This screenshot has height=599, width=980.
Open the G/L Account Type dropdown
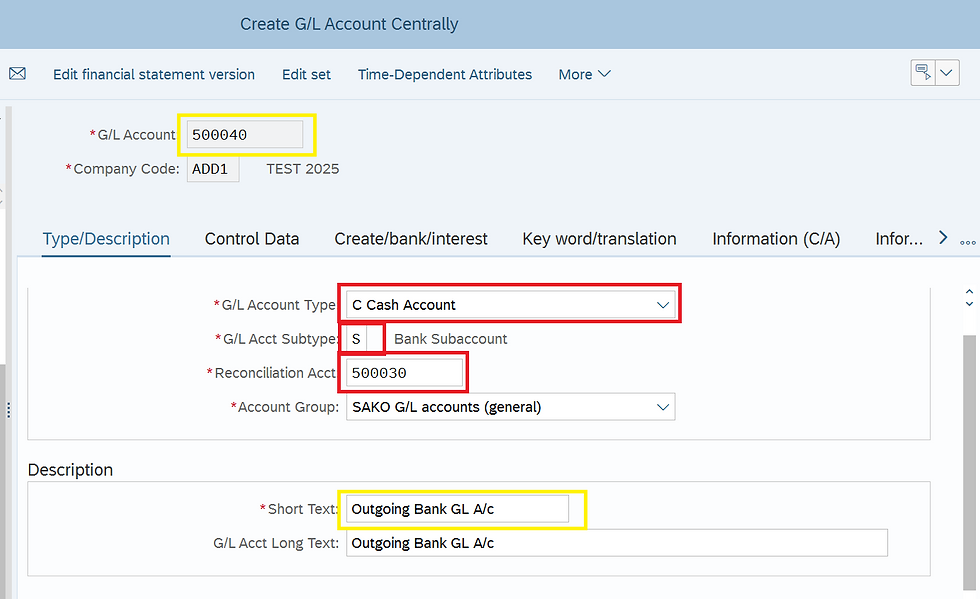(x=662, y=303)
